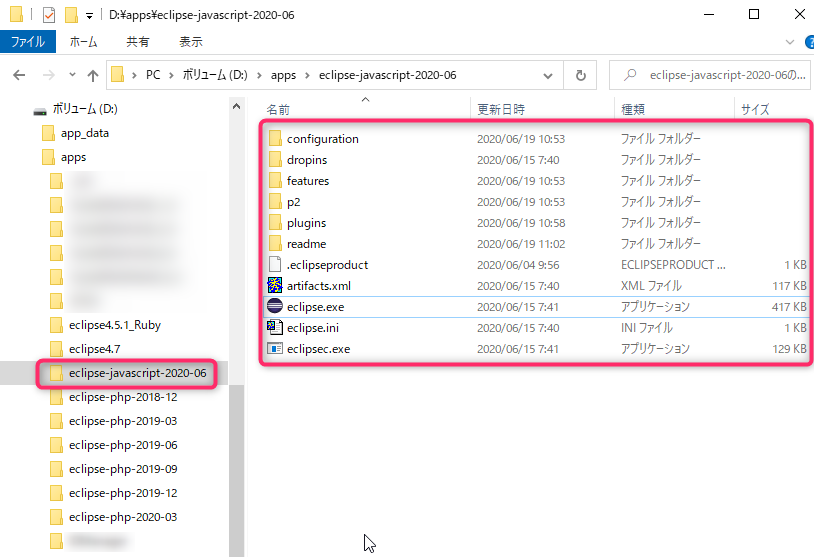Refresh the current folder view

pos(580,76)
